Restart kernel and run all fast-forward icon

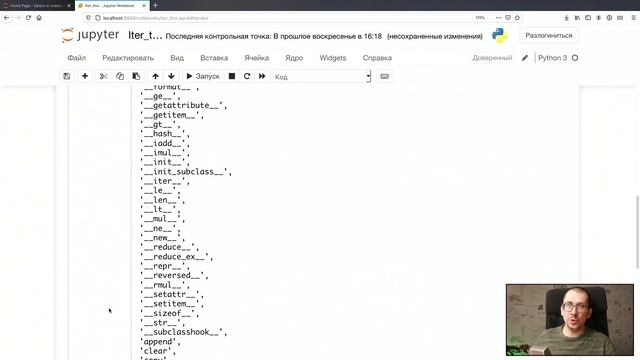262,76
